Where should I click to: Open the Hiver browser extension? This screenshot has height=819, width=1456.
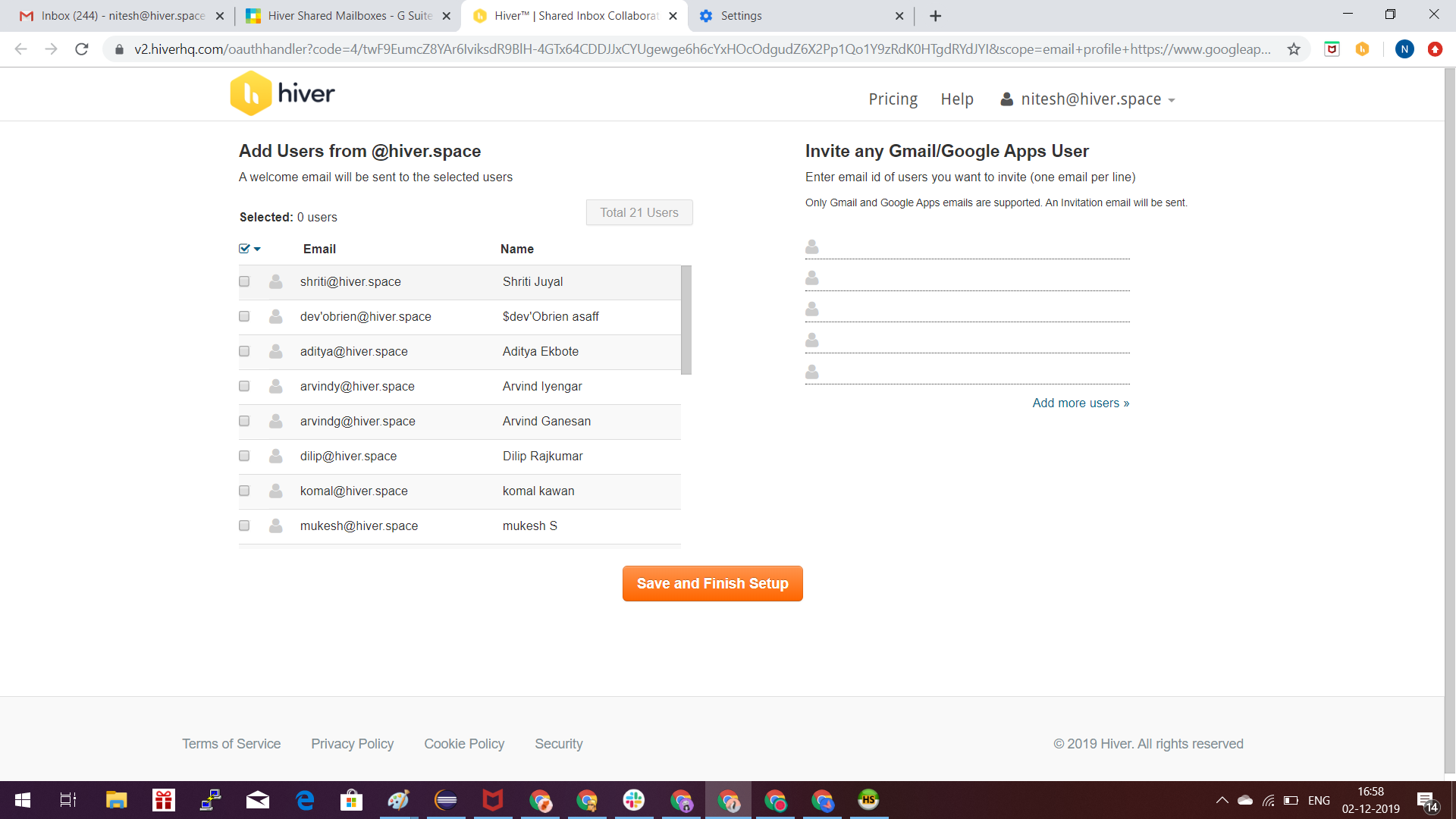pos(1363,49)
